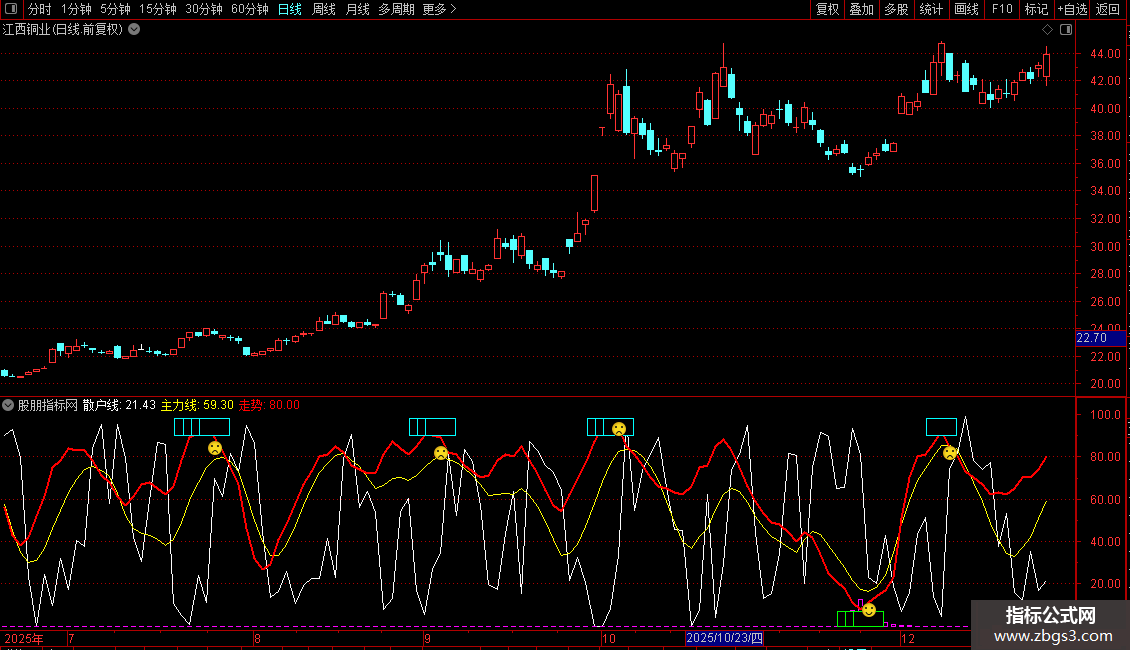Select the 1分钟 period tab
This screenshot has height=650, width=1130.
[x=76, y=9]
